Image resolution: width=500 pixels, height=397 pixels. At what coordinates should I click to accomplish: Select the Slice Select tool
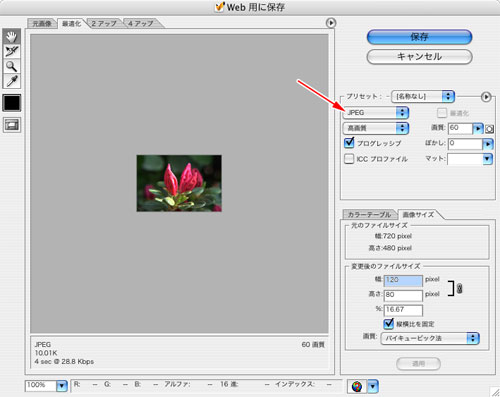[x=12, y=51]
